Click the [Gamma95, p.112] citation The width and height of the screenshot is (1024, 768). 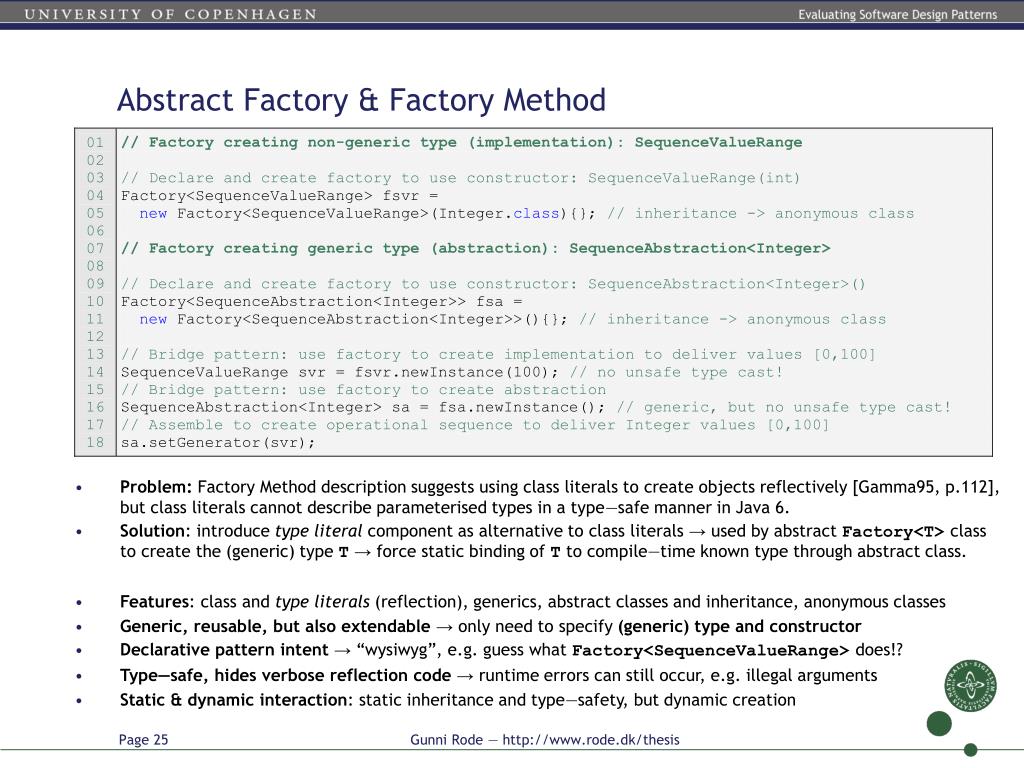925,487
